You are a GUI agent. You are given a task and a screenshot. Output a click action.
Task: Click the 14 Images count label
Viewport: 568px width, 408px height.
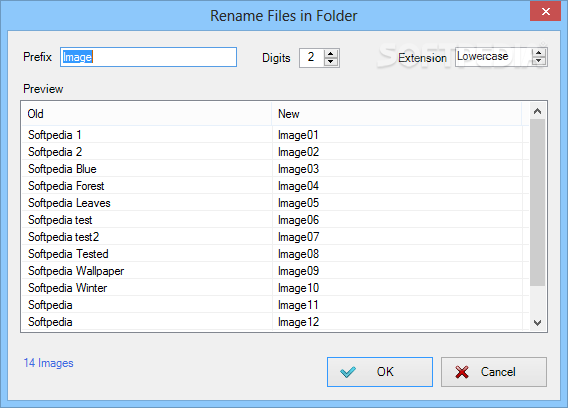click(49, 363)
